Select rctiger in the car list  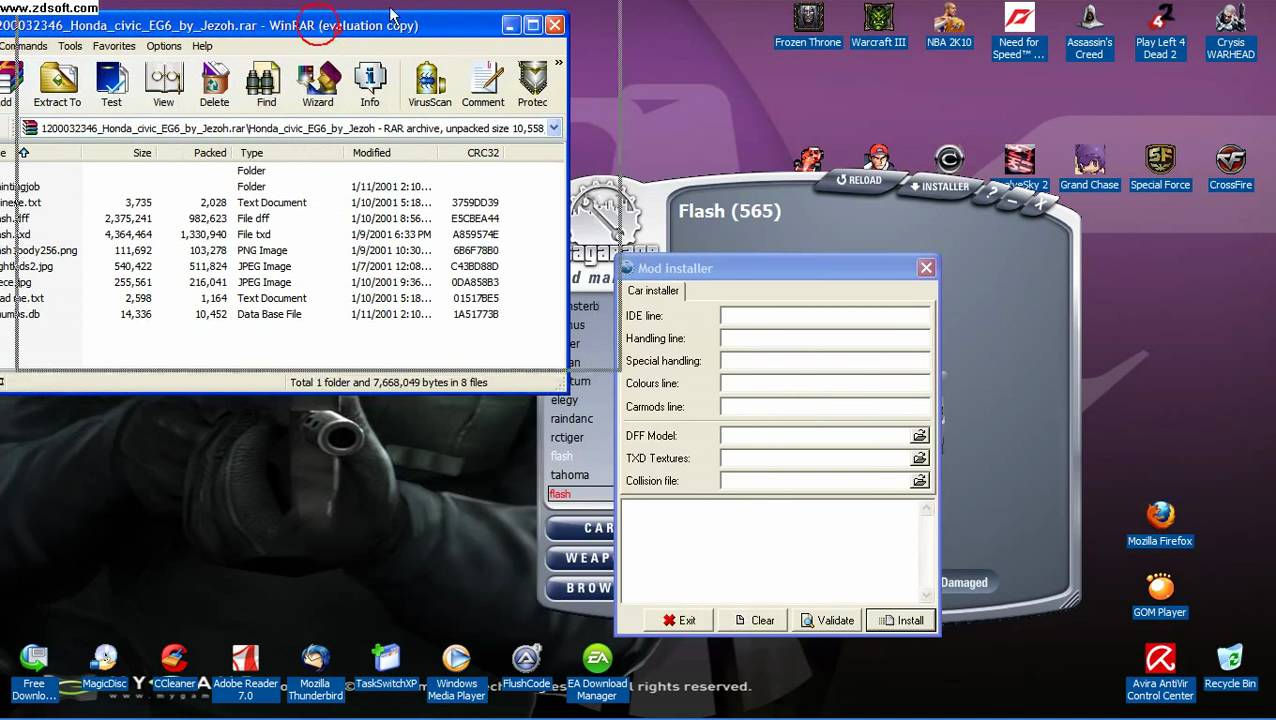(x=567, y=437)
